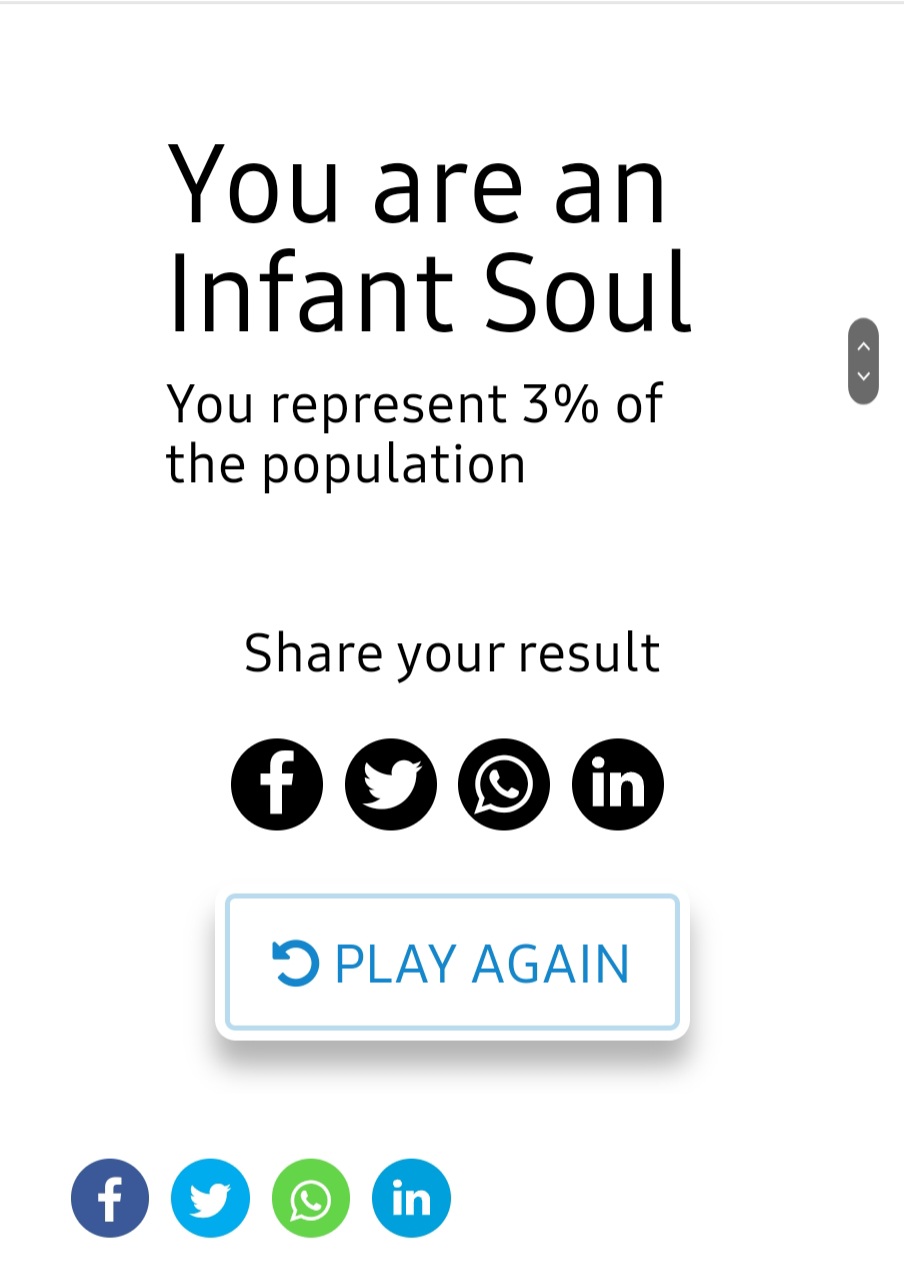
Task: Click the word "represent" in the subtitle
Action: pos(389,406)
